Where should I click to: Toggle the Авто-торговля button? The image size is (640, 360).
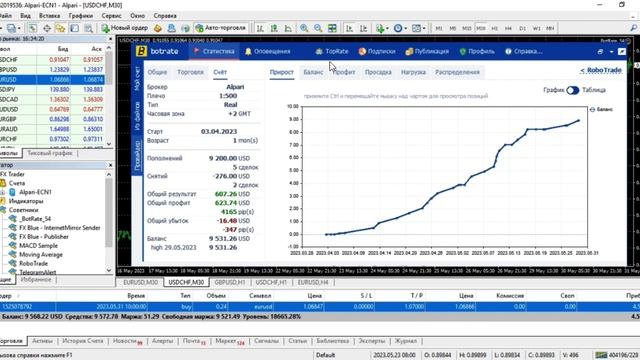point(221,28)
